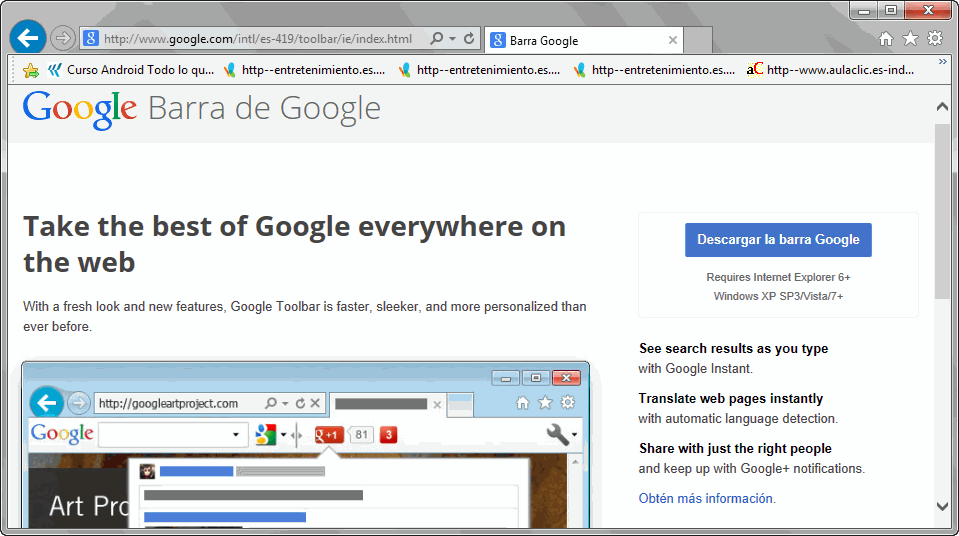
Task: Open the address bar autocomplete dropdown arrow
Action: 453,39
